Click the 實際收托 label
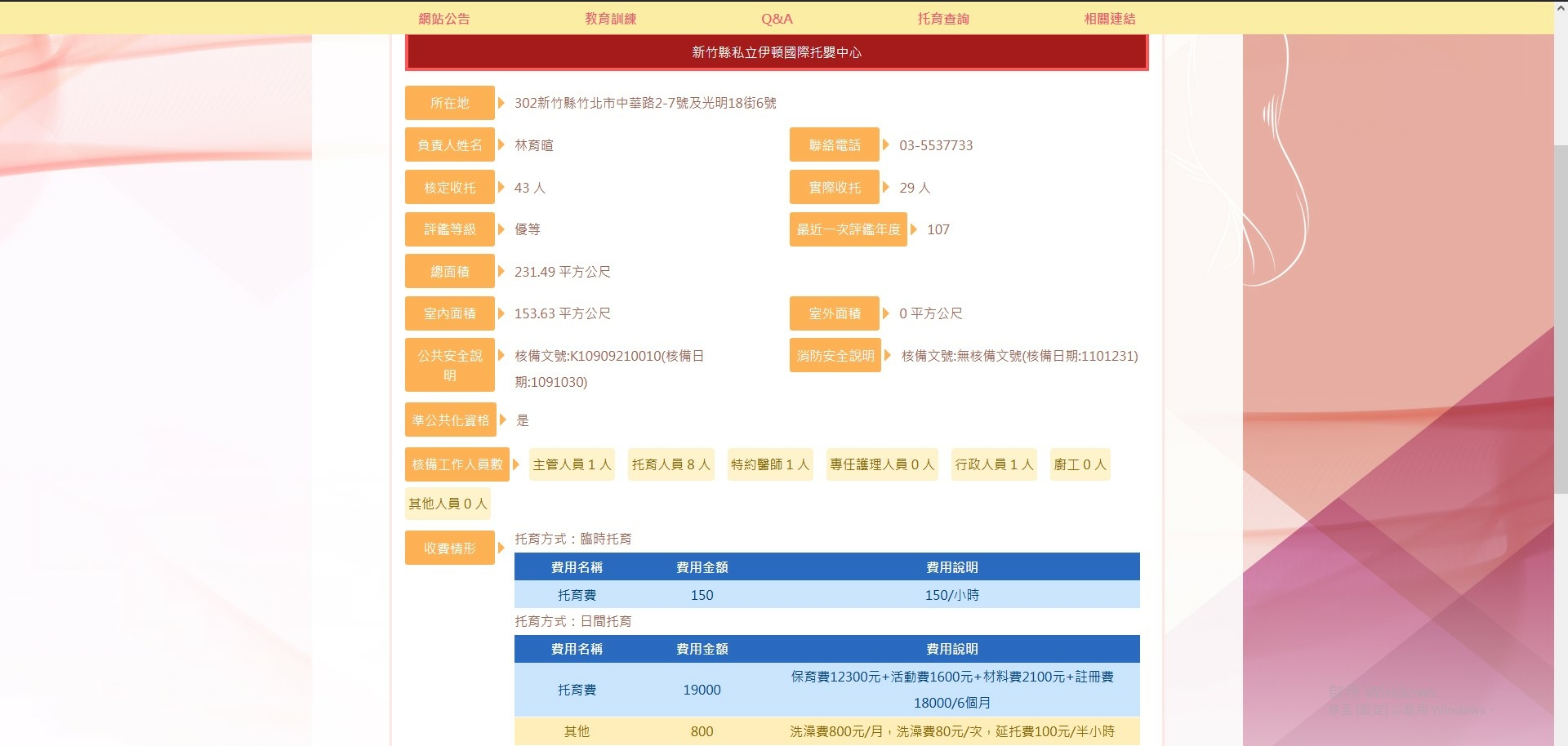The width and height of the screenshot is (1568, 746). tap(835, 188)
